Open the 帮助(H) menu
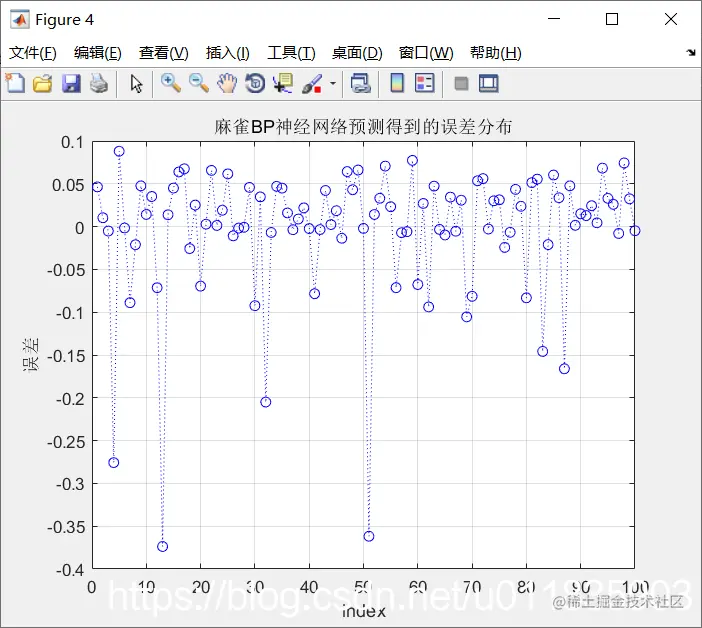This screenshot has height=628, width=702. coord(496,53)
